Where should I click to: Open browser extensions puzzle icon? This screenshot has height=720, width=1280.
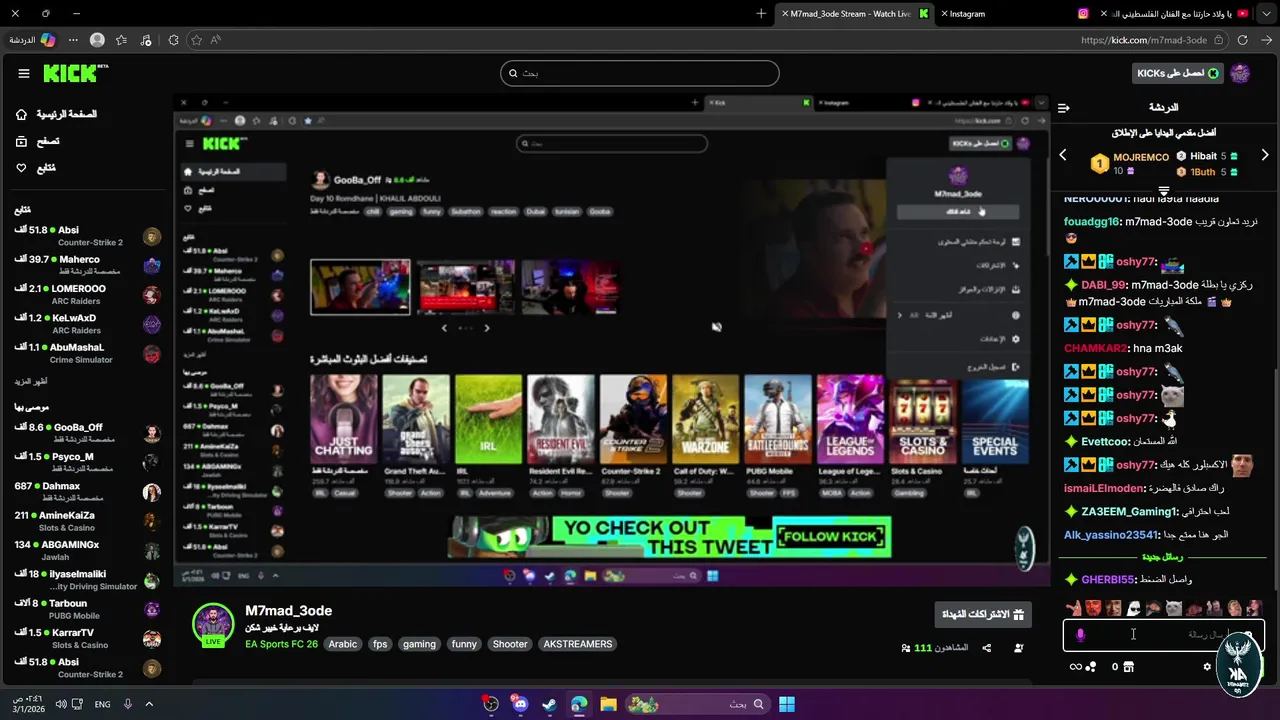pyautogui.click(x=174, y=40)
